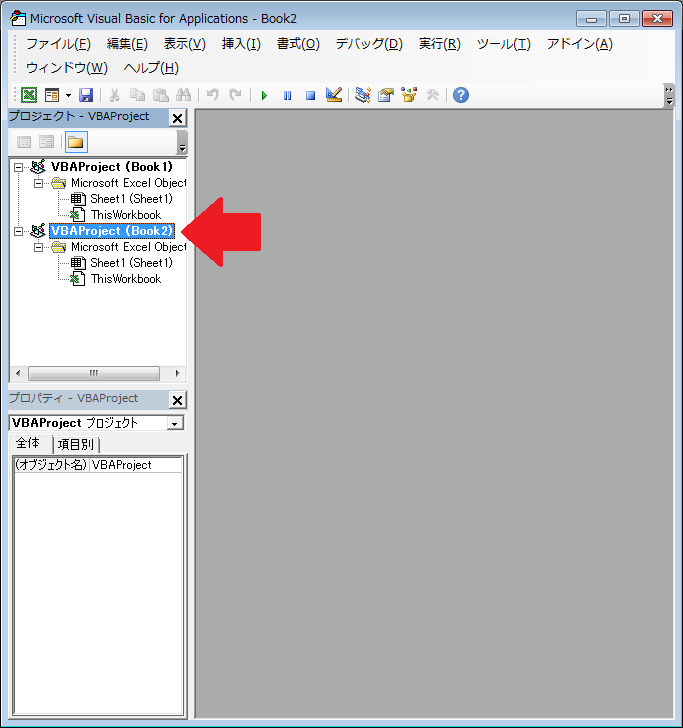Select Microsoft Excel Objects folder under Book2

(129, 247)
